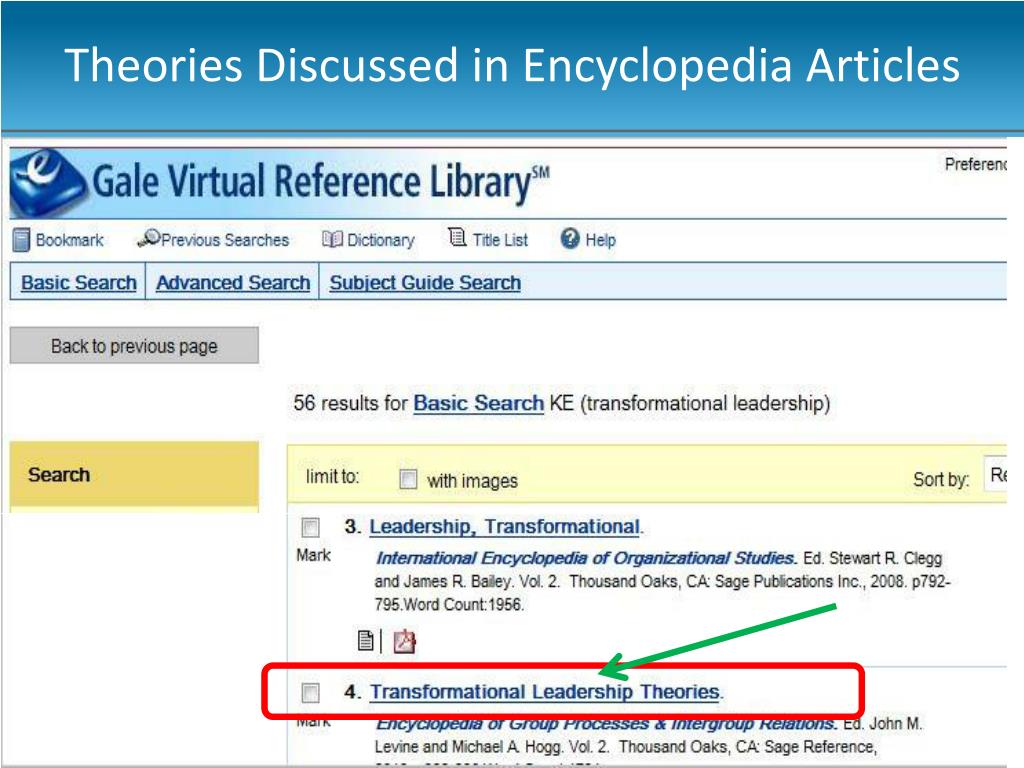Click 'Word Count:1956' text in result 3
This screenshot has width=1024, height=768.
(x=464, y=604)
